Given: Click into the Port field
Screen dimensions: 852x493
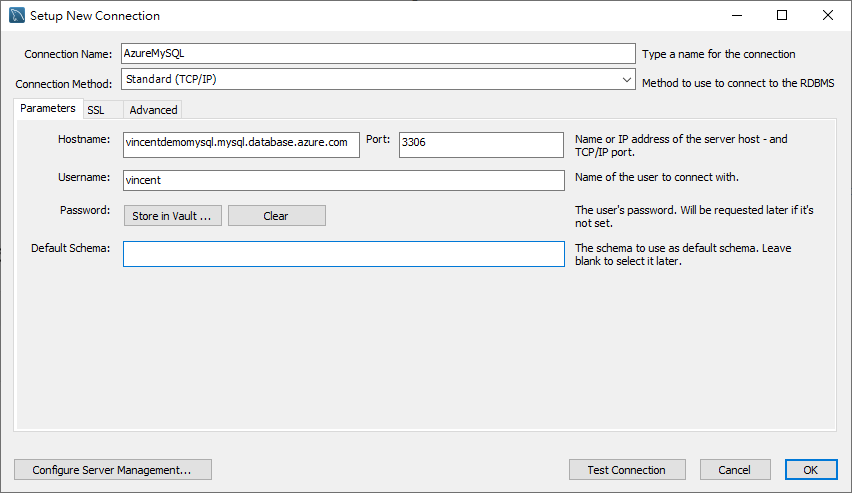Looking at the screenshot, I should 481,145.
